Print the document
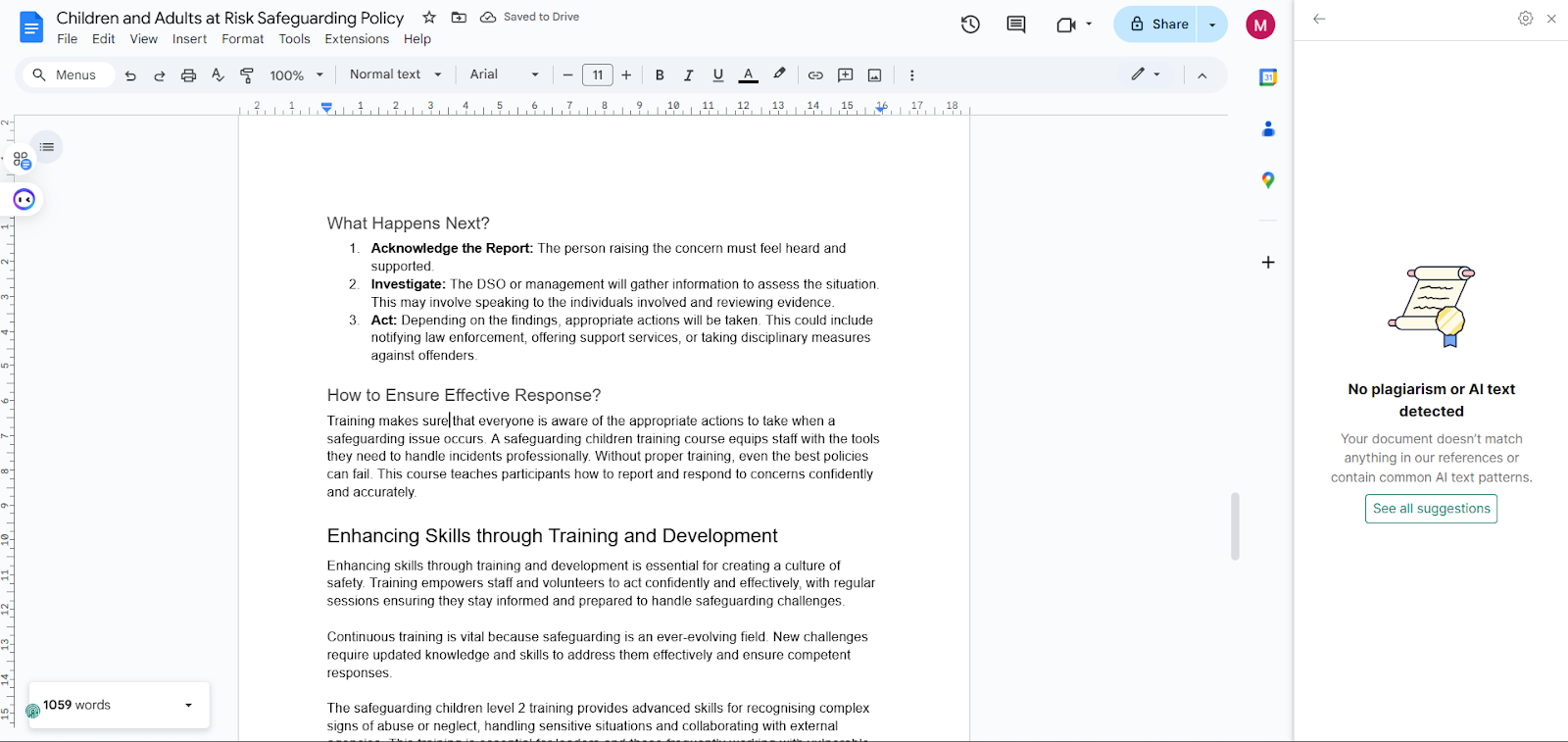The image size is (1568, 742). pos(189,75)
